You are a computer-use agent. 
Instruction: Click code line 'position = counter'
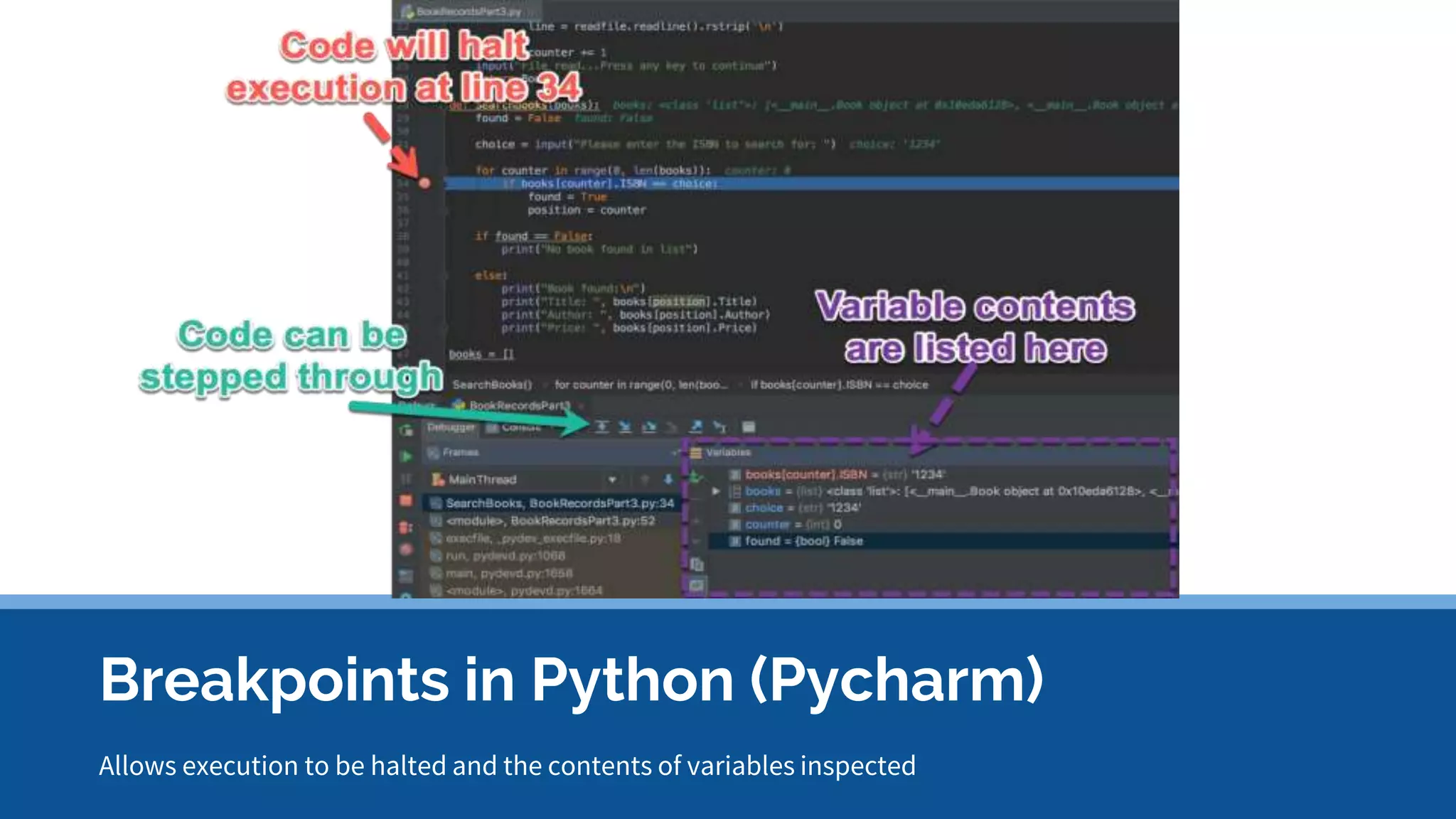click(587, 210)
